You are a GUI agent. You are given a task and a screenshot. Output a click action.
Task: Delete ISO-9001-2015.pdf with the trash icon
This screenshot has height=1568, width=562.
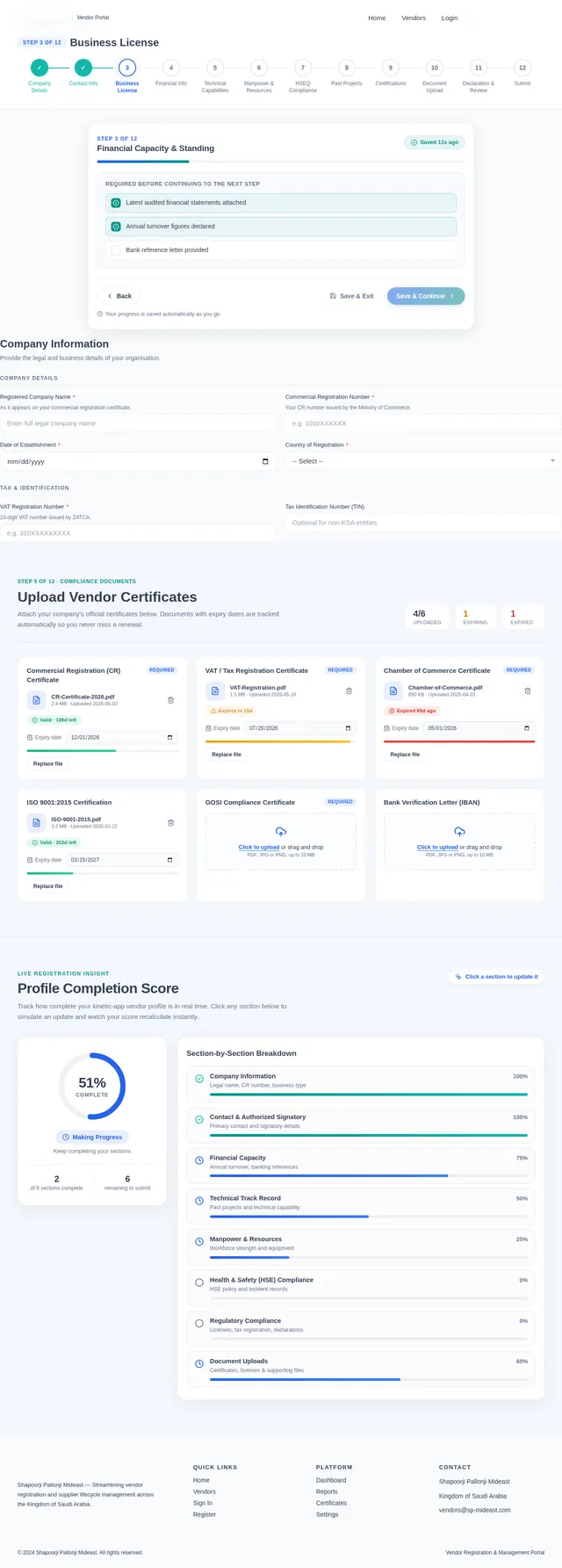[x=170, y=823]
